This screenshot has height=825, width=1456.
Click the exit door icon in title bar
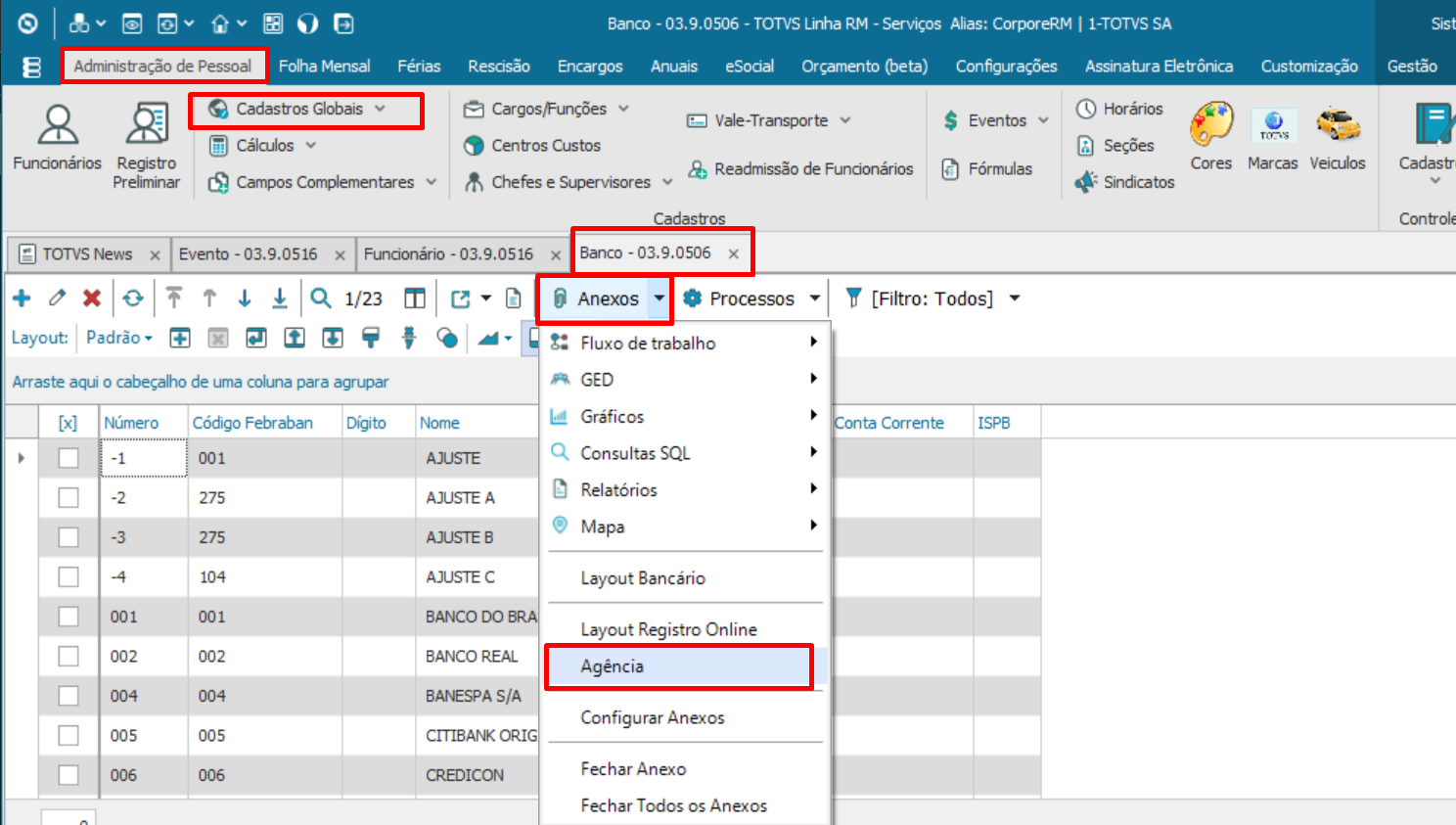click(x=343, y=23)
